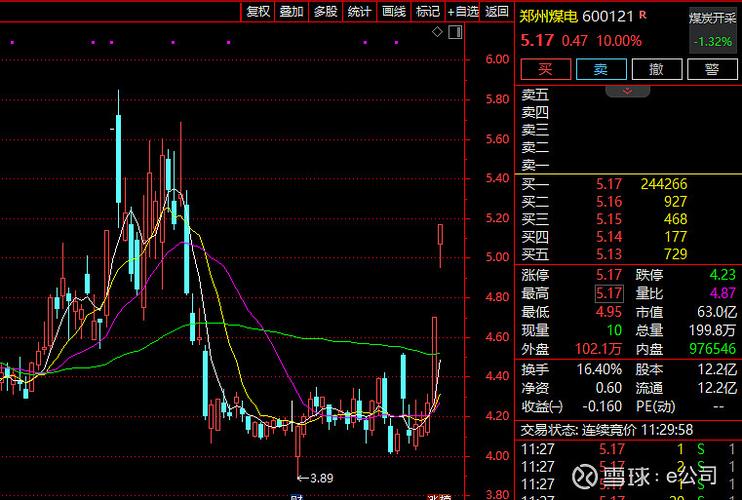Image resolution: width=742 pixels, height=500 pixels.
Task: Click the 最低 value 4.95
Action: point(609,312)
